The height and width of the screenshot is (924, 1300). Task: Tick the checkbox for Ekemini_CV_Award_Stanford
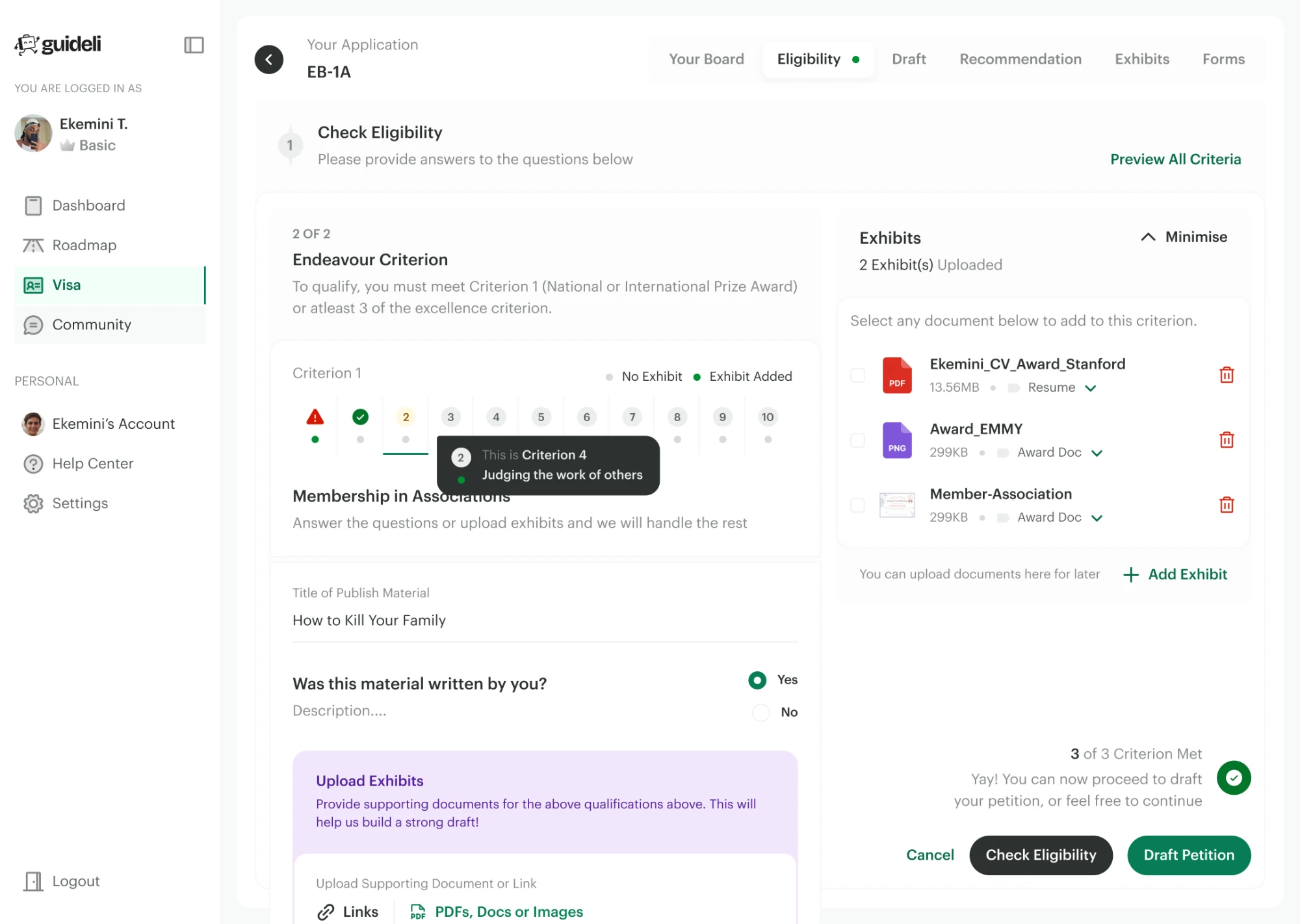[858, 375]
